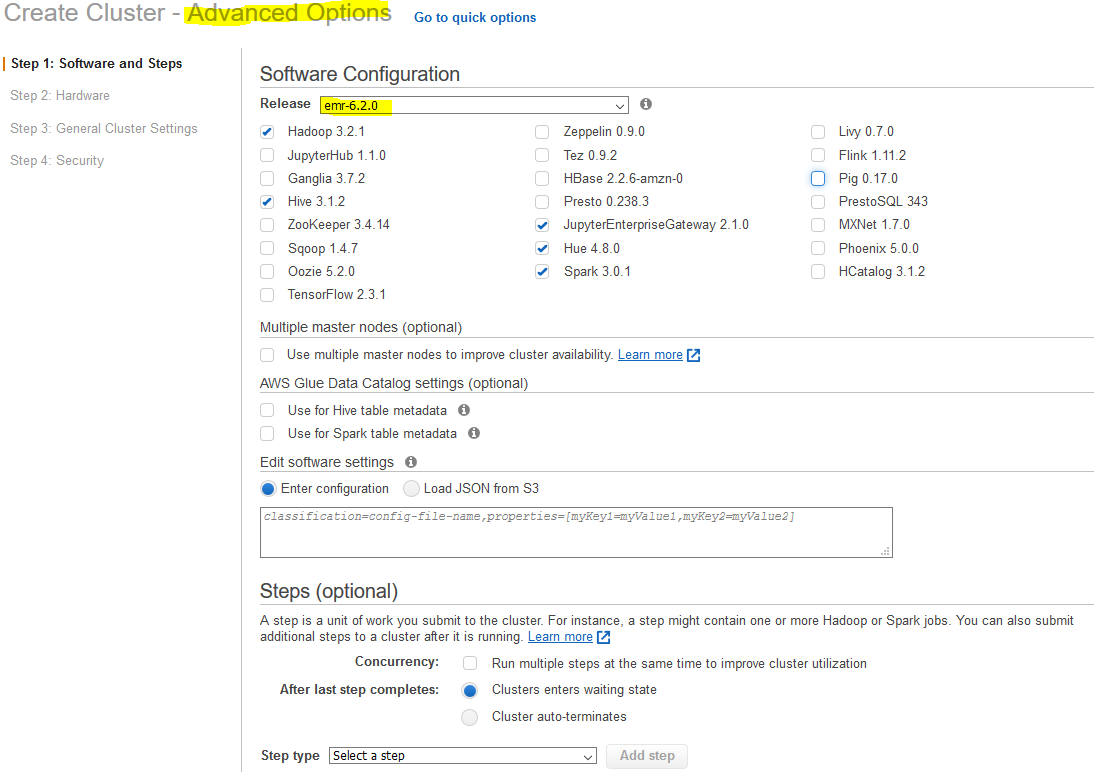
Task: Uncheck the Spark 3.0.1 checkbox
Action: (x=542, y=271)
